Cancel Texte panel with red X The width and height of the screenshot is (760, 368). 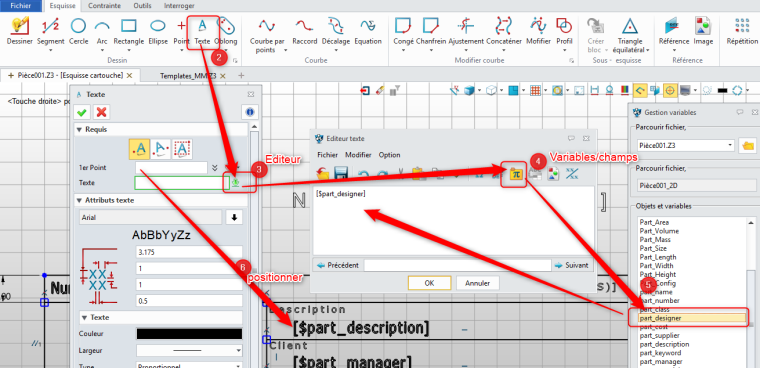click(101, 112)
